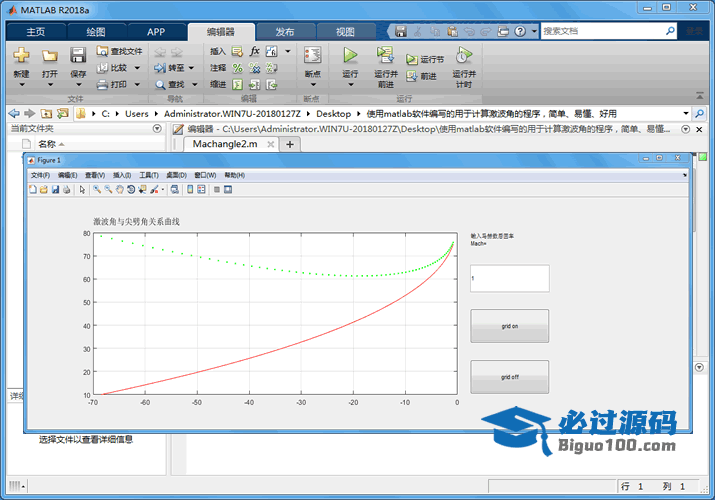Click the Open (打开) folder icon
This screenshot has width=715, height=500.
point(50,55)
